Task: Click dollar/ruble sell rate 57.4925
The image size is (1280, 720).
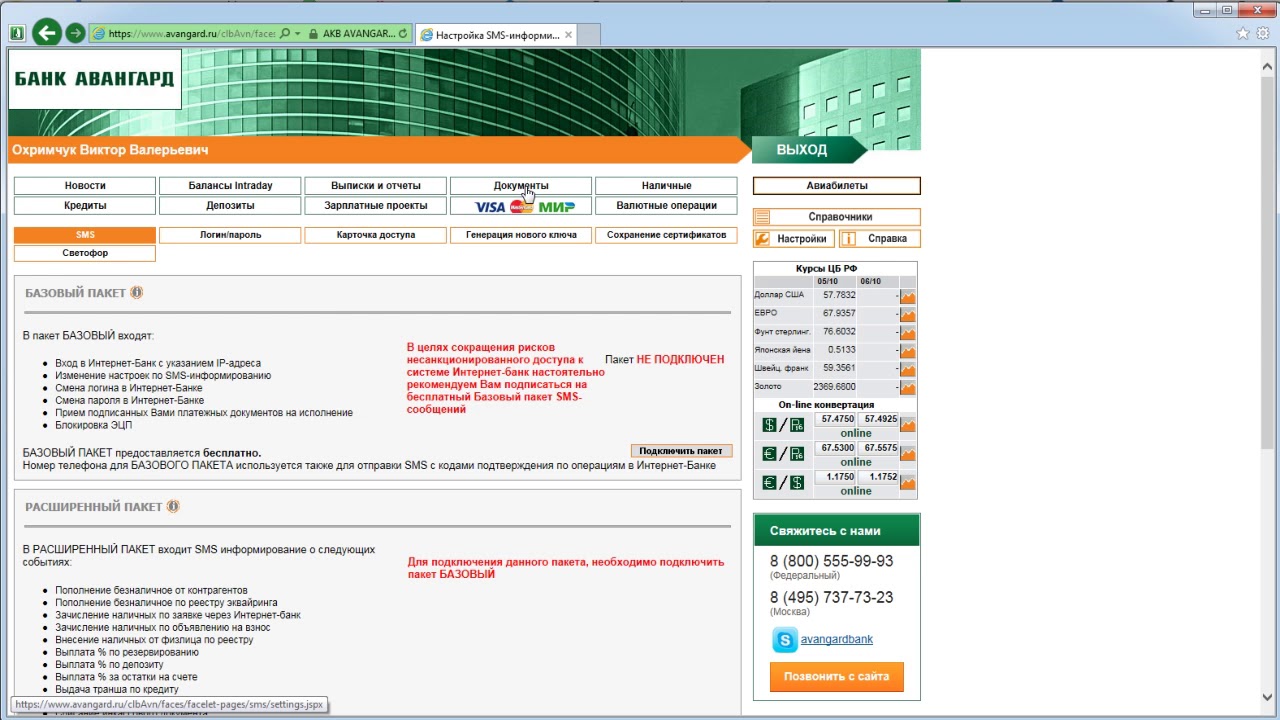Action: [x=879, y=419]
